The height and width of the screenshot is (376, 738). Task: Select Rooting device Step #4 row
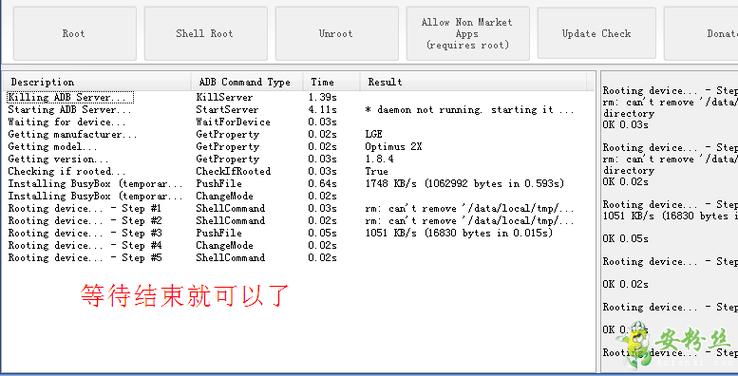[299, 245]
